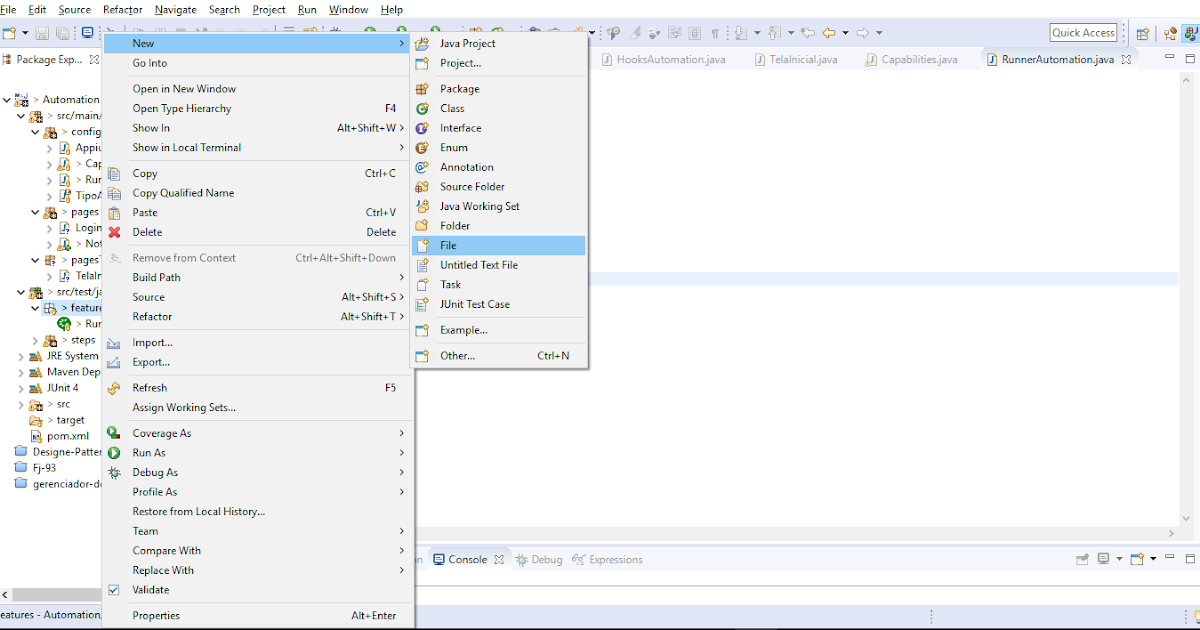The width and height of the screenshot is (1200, 630).
Task: Click the Folder icon in New submenu
Action: (x=422, y=225)
